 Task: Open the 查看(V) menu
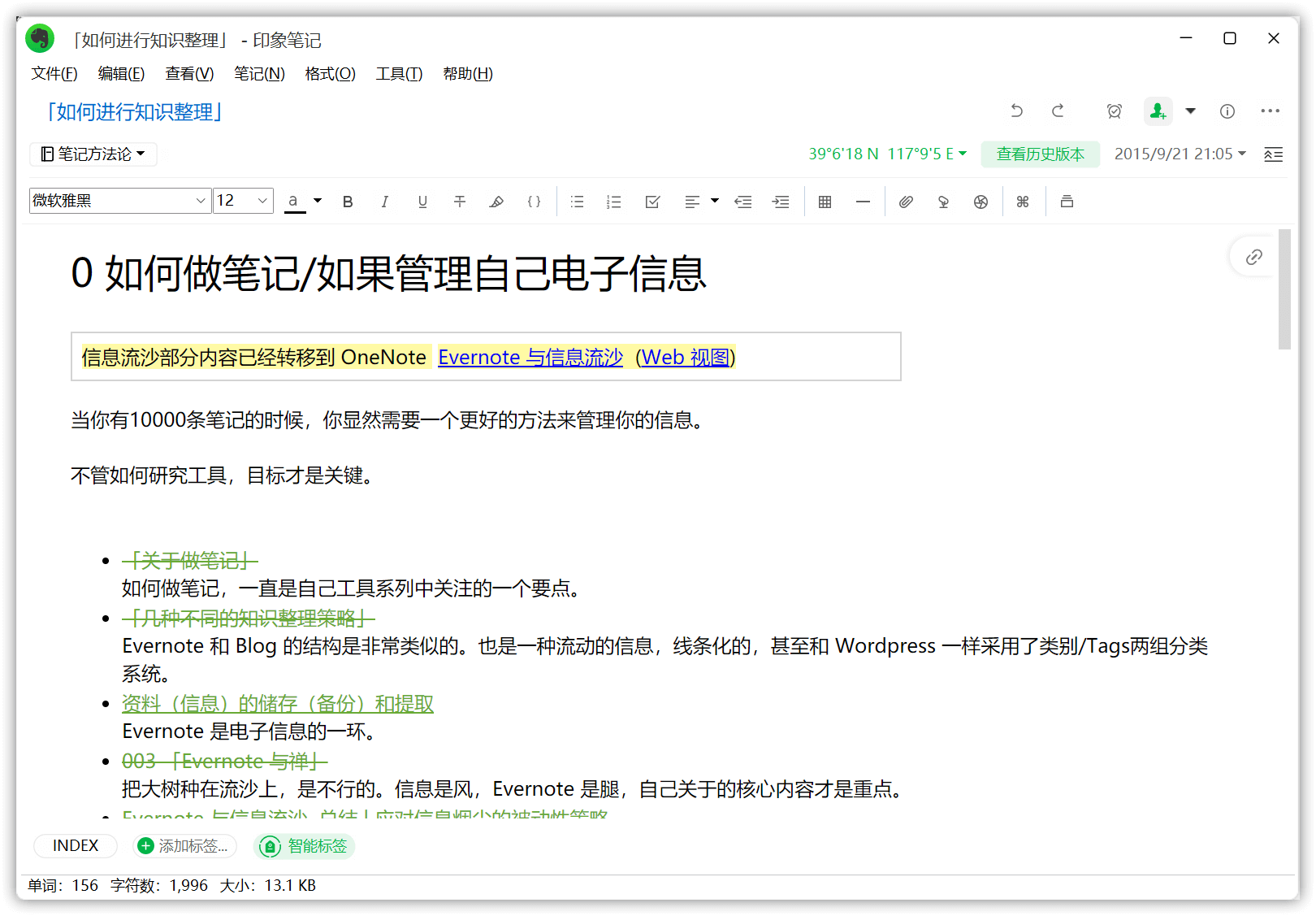[189, 74]
